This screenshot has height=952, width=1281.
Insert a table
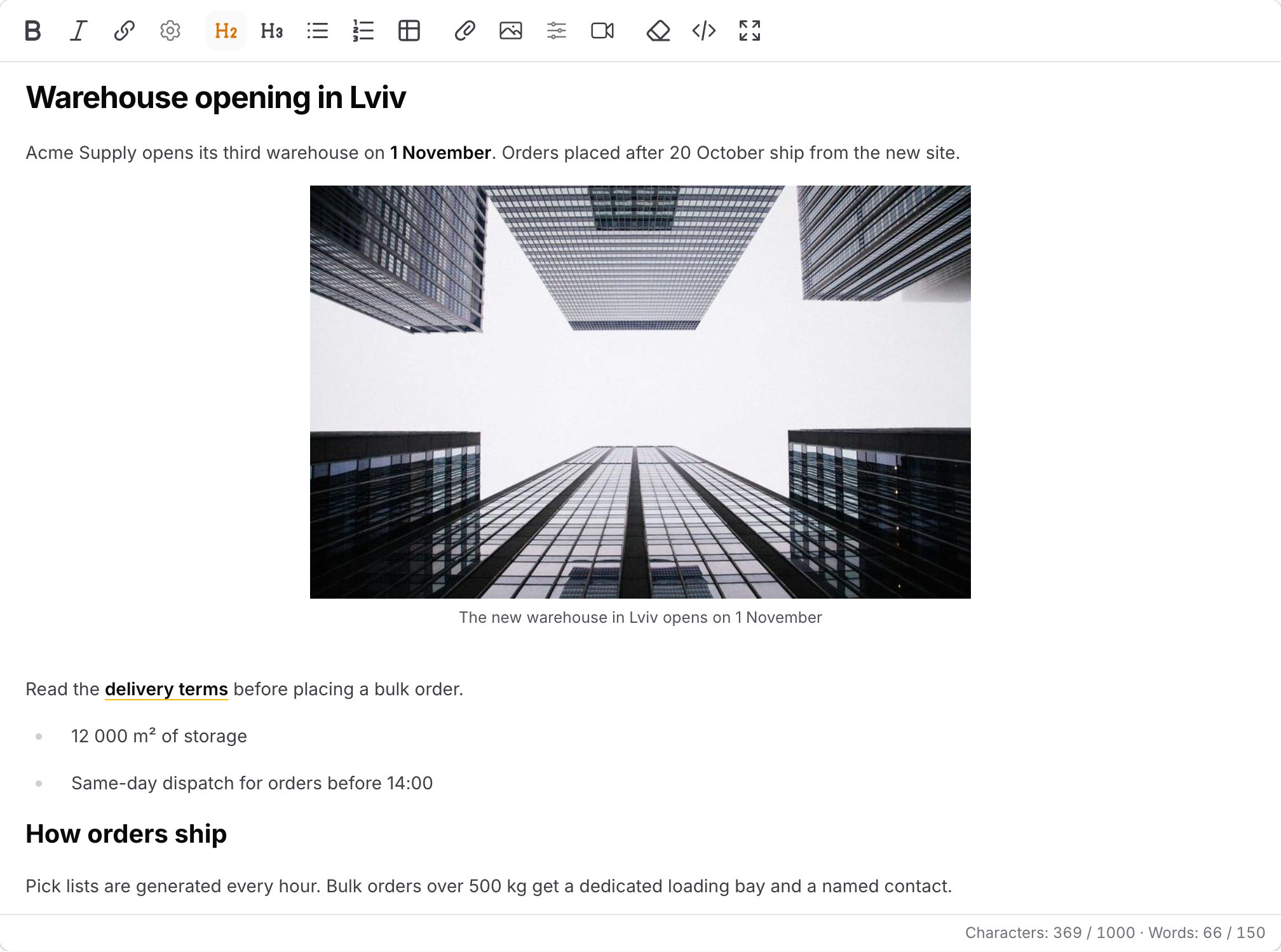[409, 31]
